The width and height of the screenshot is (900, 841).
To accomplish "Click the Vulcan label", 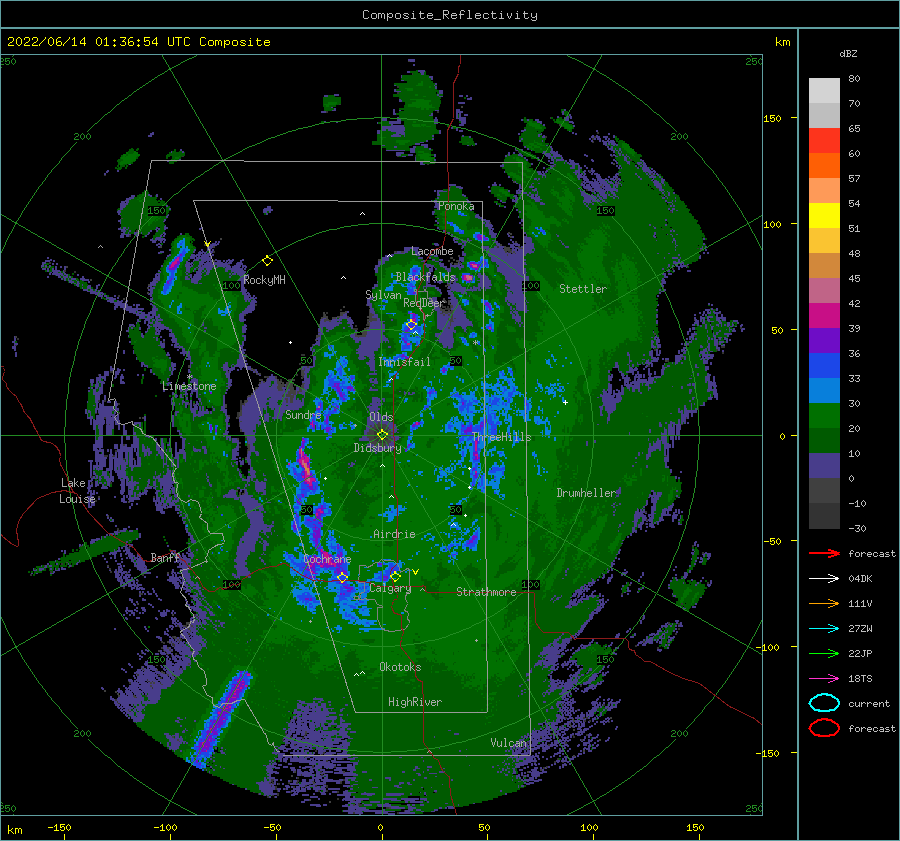I will (x=508, y=743).
